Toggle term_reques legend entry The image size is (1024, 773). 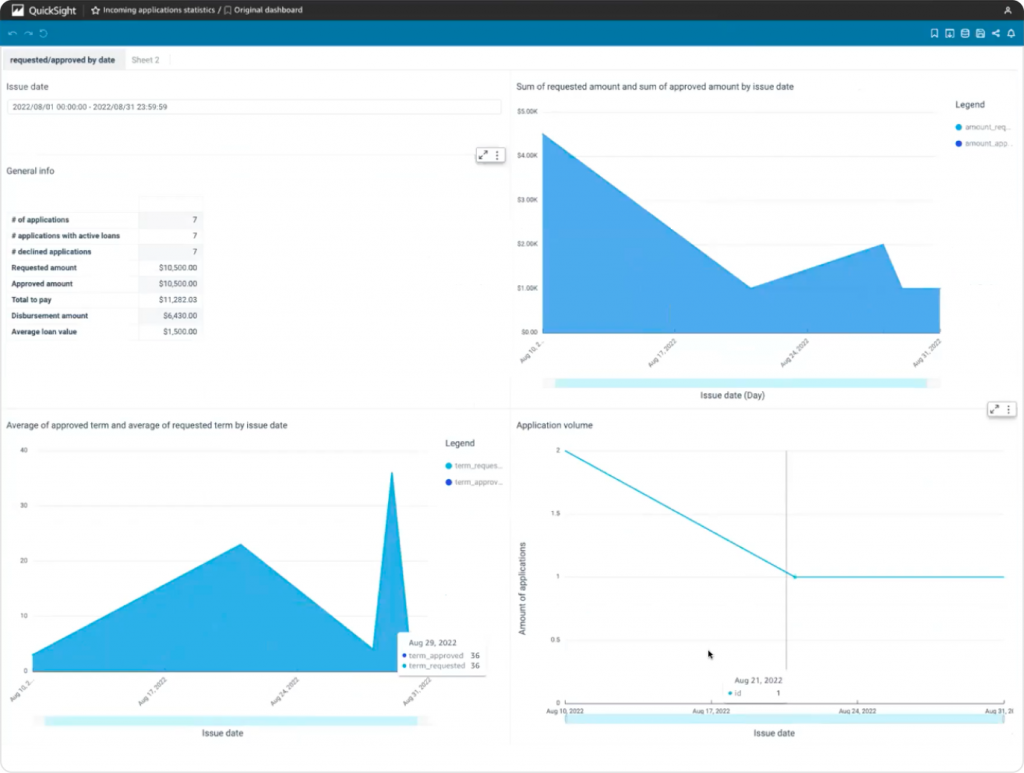[473, 466]
